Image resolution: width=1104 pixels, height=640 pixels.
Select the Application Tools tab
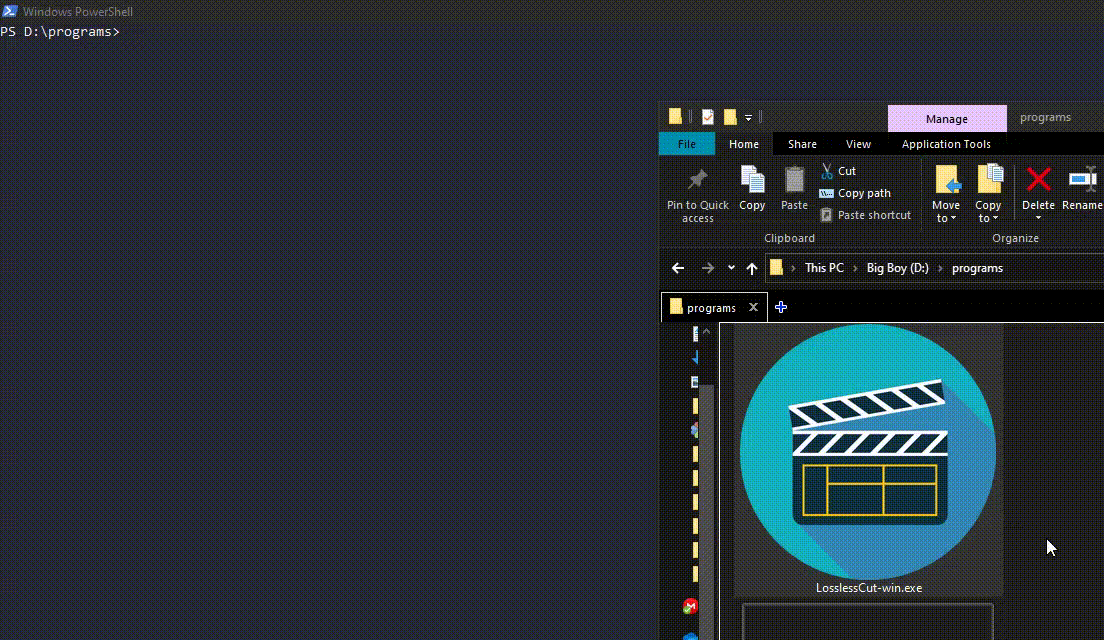945,143
